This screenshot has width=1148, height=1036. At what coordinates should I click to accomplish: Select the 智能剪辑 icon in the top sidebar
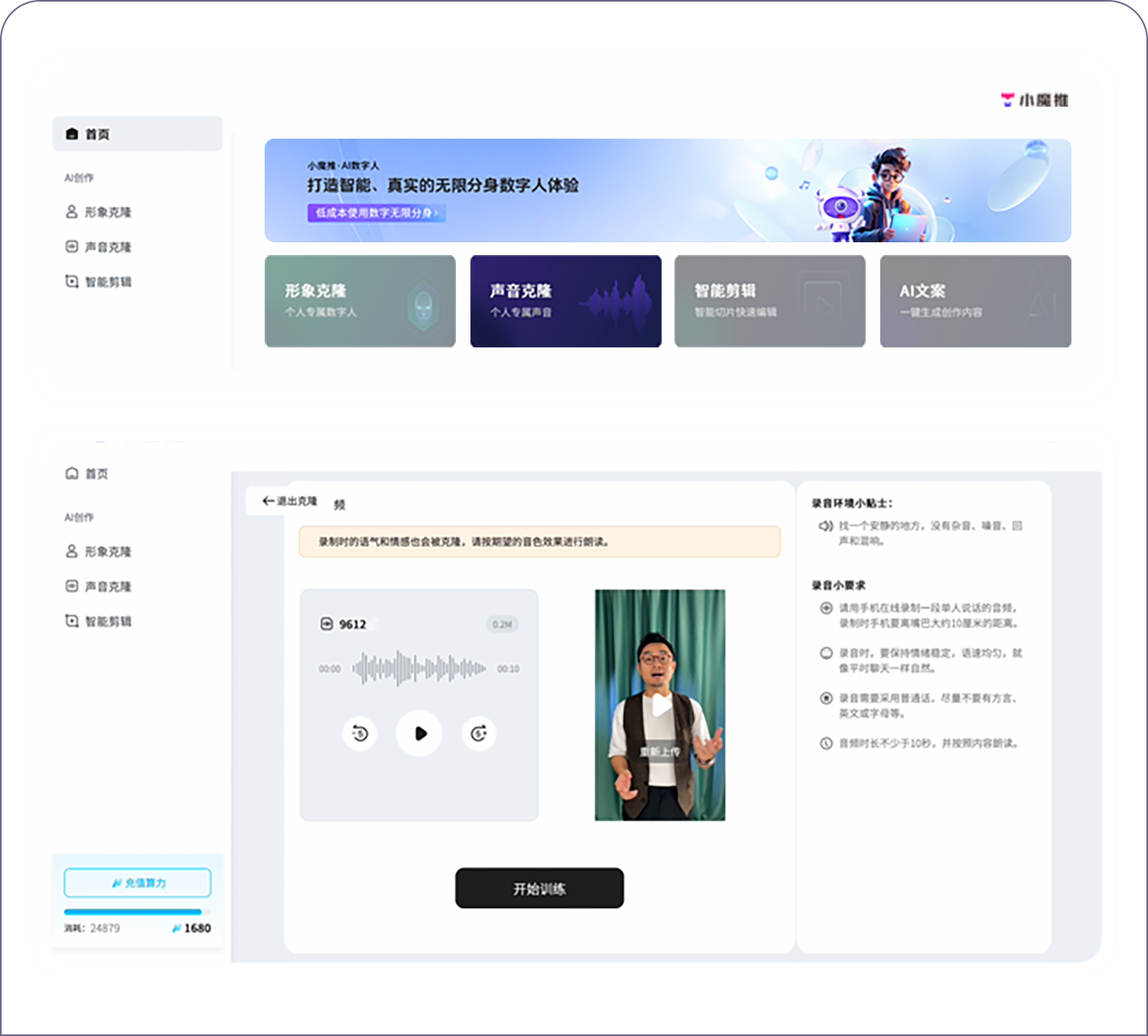70,281
